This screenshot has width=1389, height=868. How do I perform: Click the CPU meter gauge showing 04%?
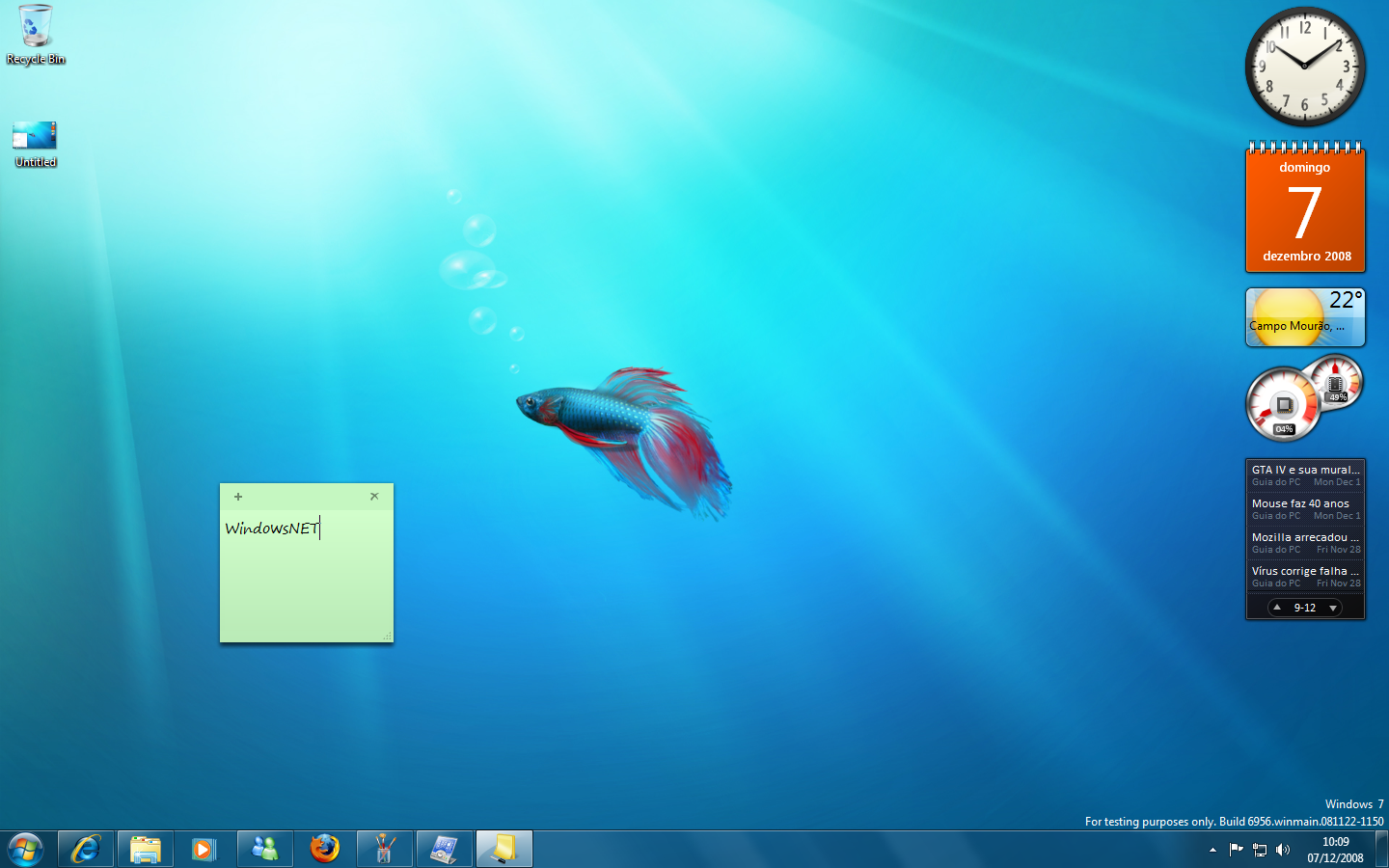[1283, 404]
